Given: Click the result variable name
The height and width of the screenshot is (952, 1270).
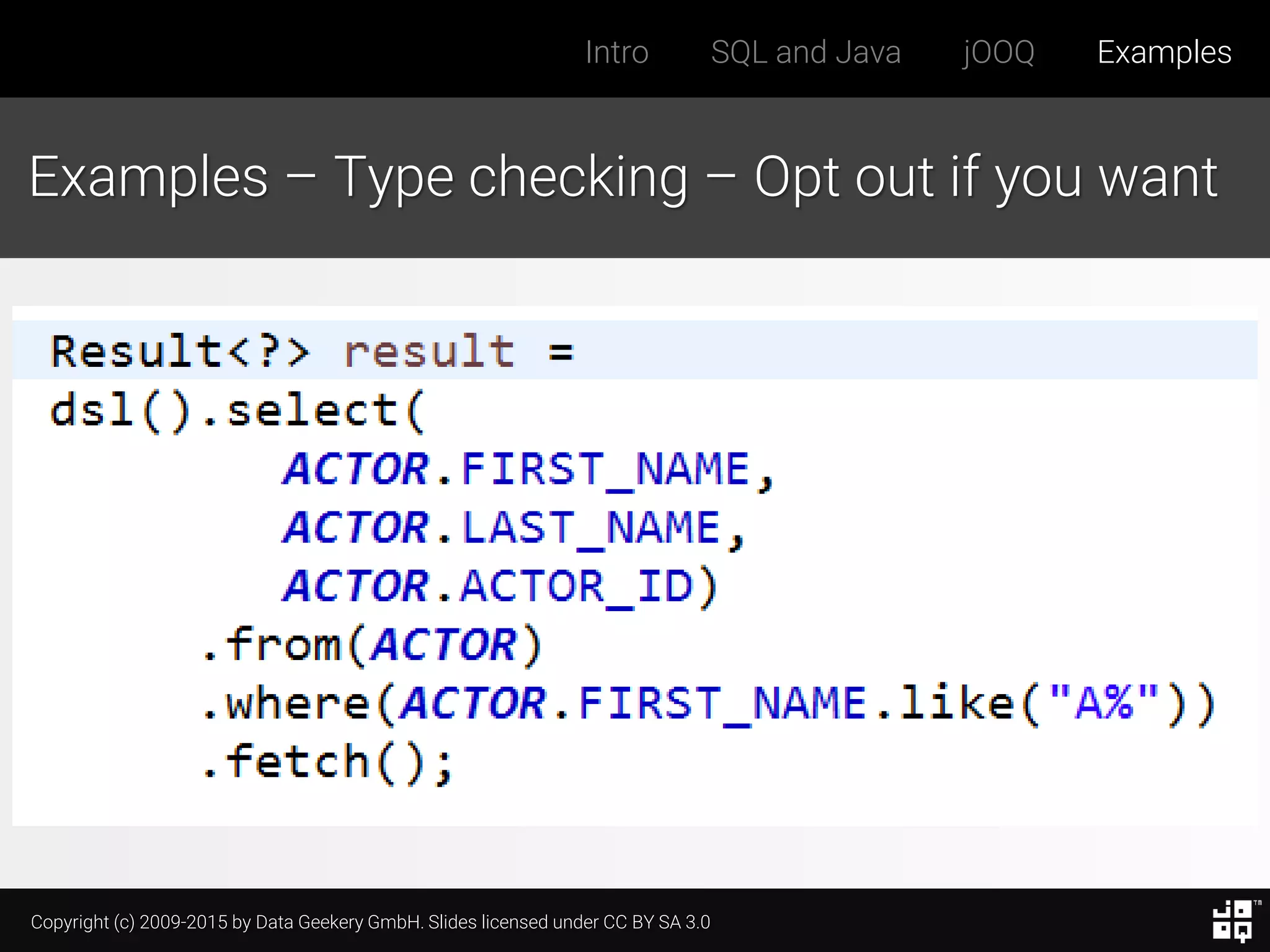Looking at the screenshot, I should coord(429,351).
